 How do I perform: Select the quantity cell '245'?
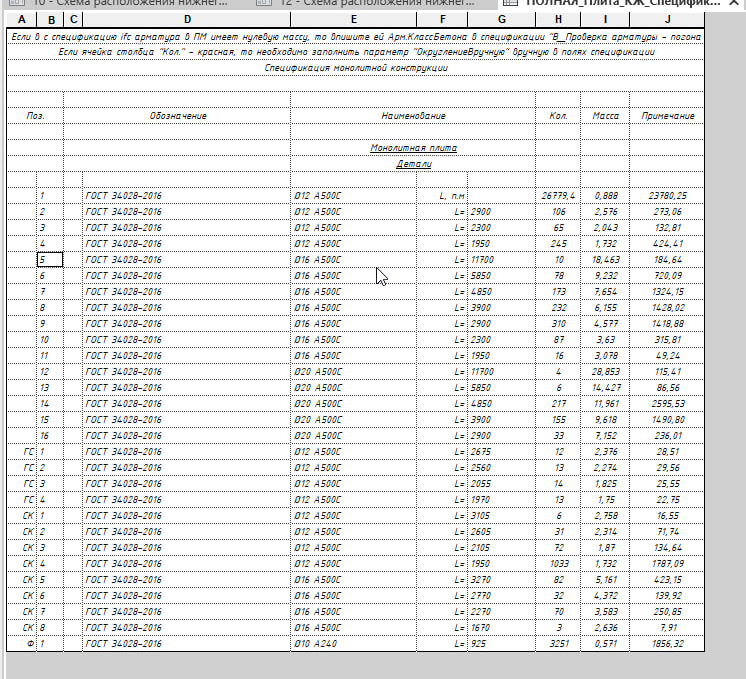[x=558, y=244]
